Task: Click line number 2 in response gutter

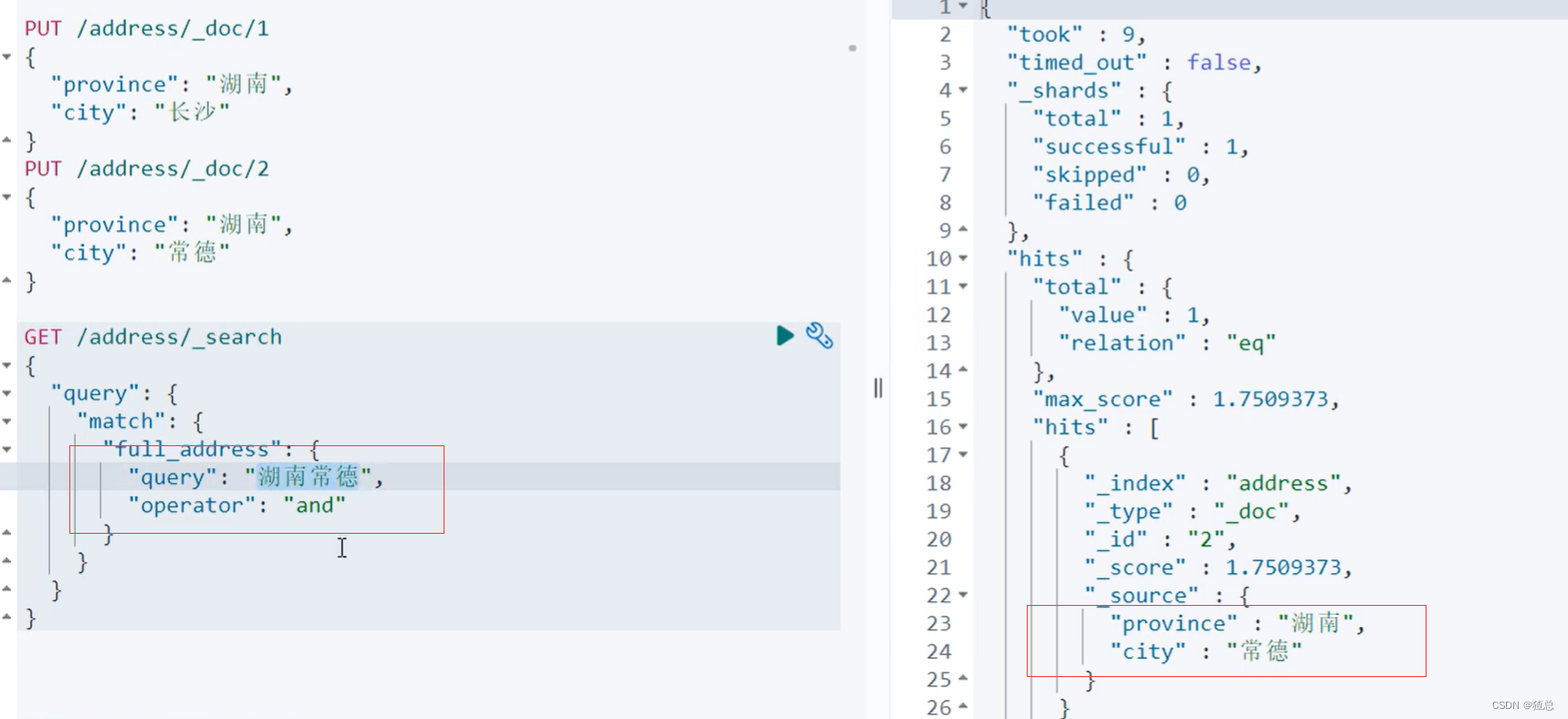Action: 946,35
